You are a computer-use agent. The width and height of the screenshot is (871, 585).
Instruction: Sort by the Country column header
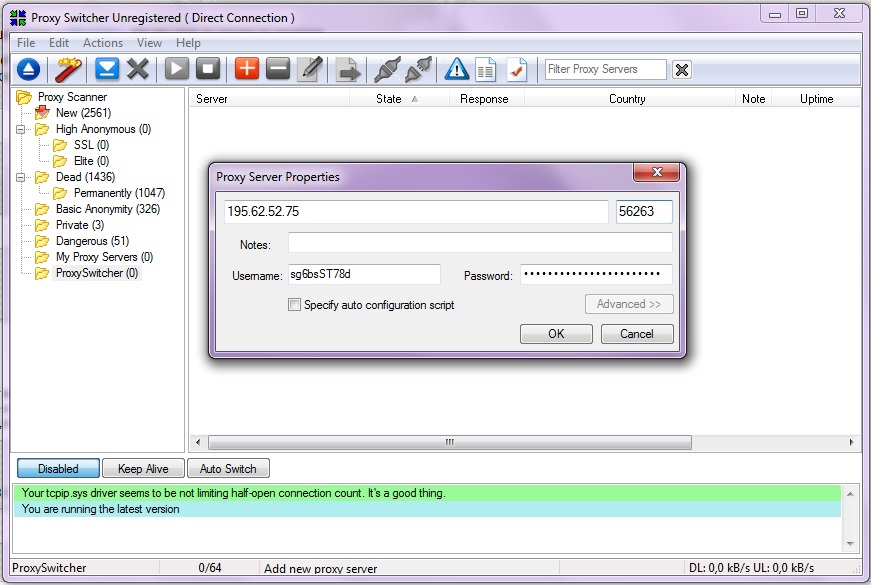point(629,99)
